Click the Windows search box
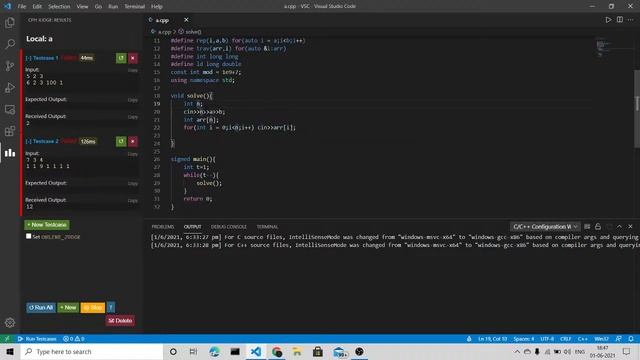This screenshot has height=360, width=640. [92, 351]
